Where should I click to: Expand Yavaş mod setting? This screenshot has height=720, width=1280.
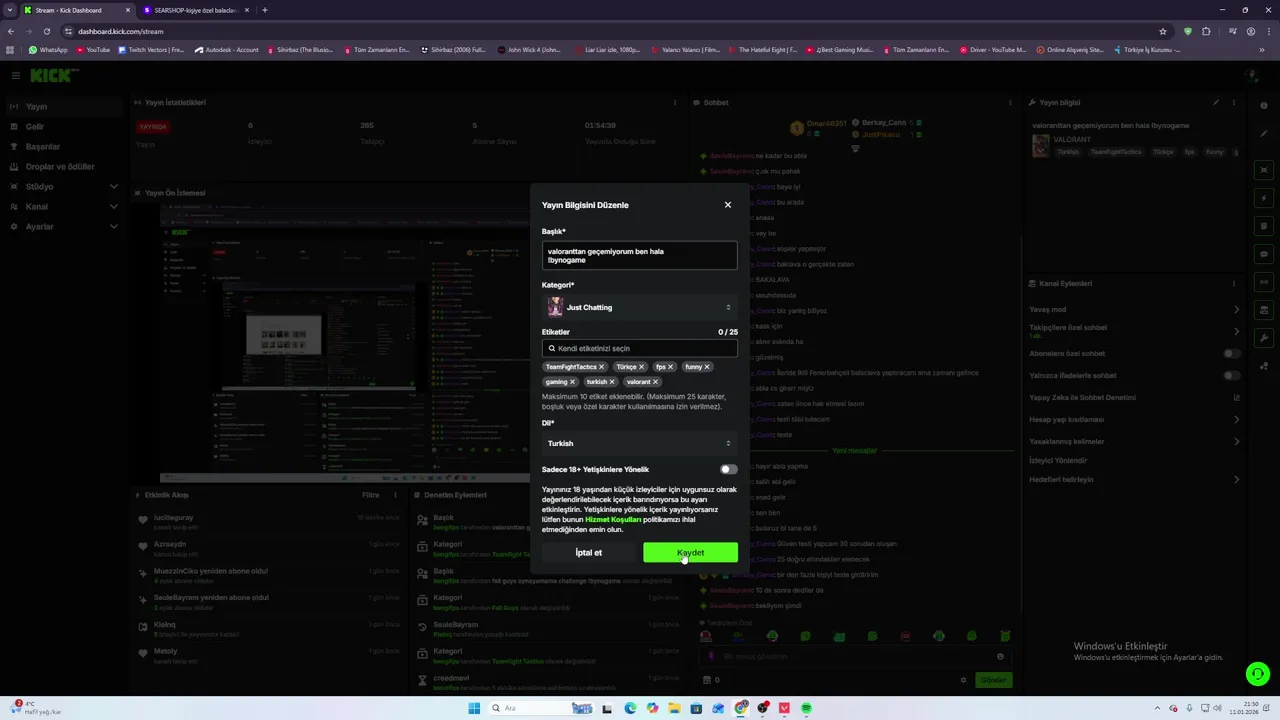coord(1134,309)
